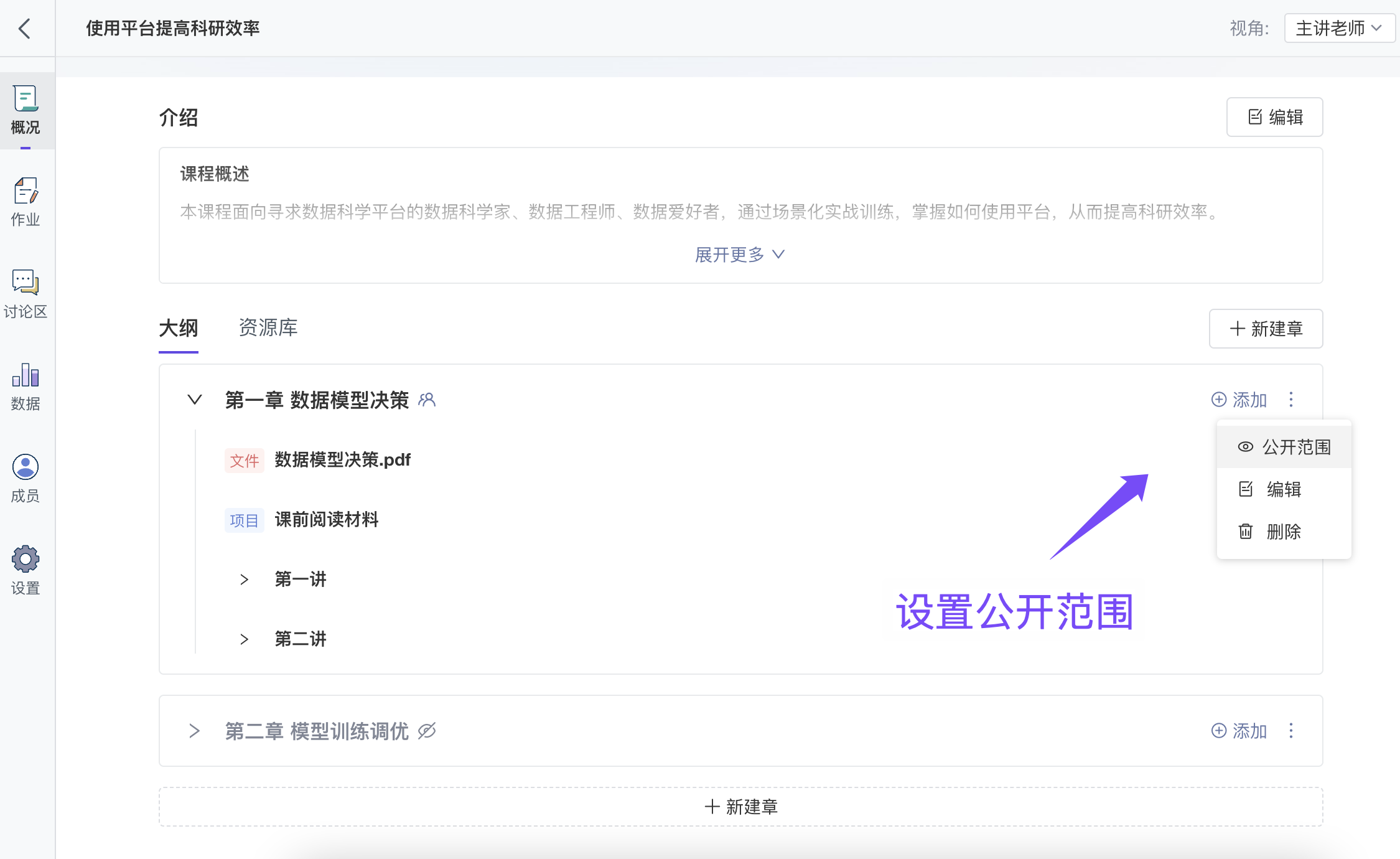
Task: Toggle hidden-eye visibility icon on 第二章
Action: point(427,731)
